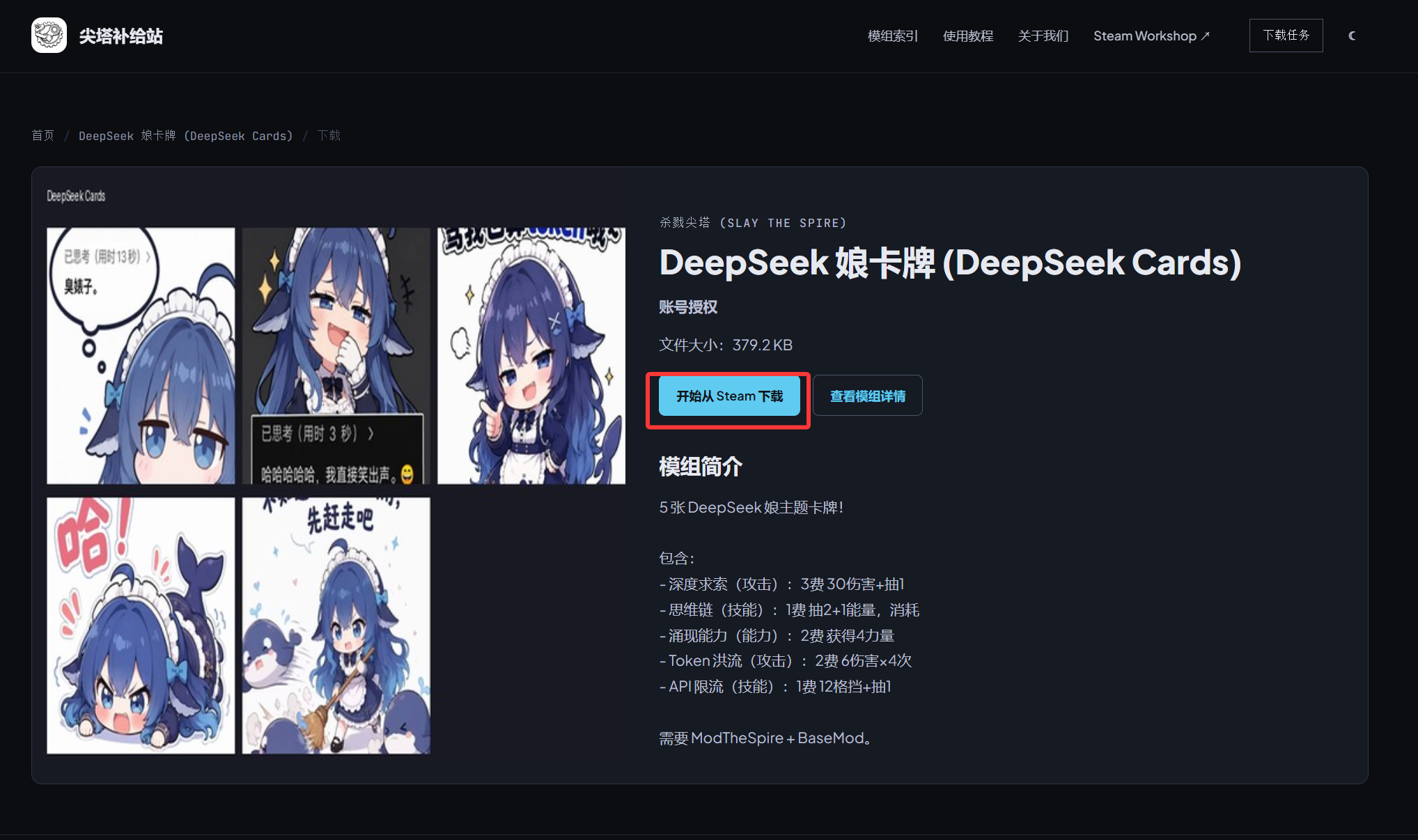Image resolution: width=1418 pixels, height=840 pixels.
Task: Toggle the dark mode moon icon
Action: click(x=1352, y=36)
